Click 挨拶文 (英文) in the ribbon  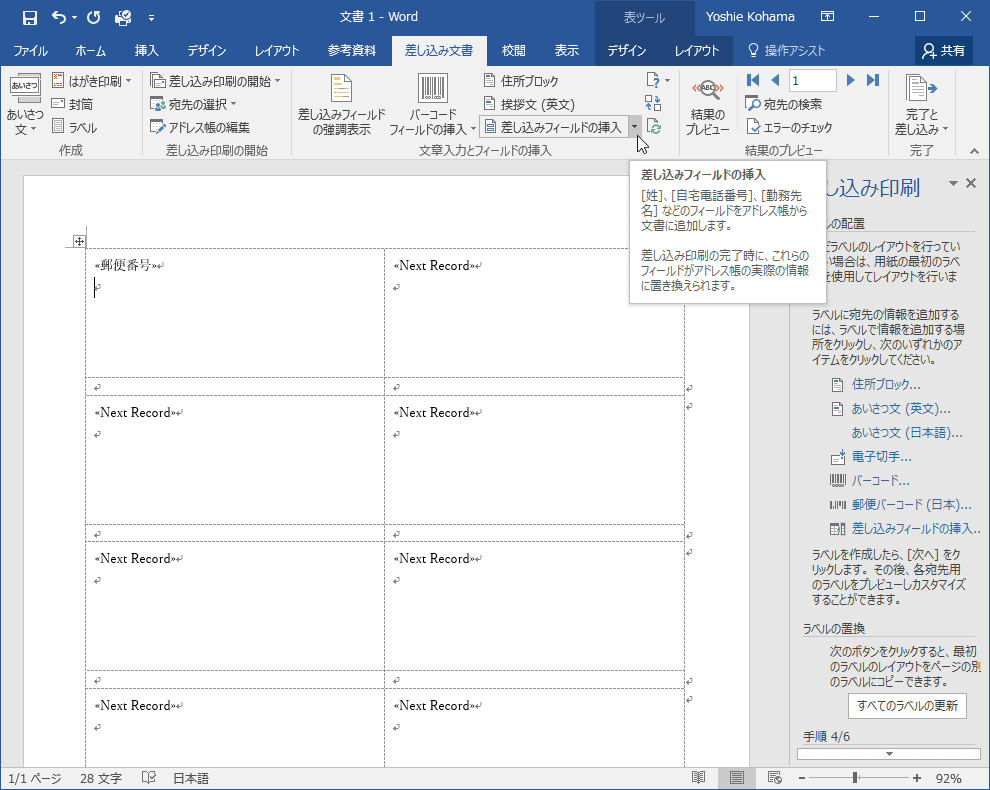coord(529,104)
